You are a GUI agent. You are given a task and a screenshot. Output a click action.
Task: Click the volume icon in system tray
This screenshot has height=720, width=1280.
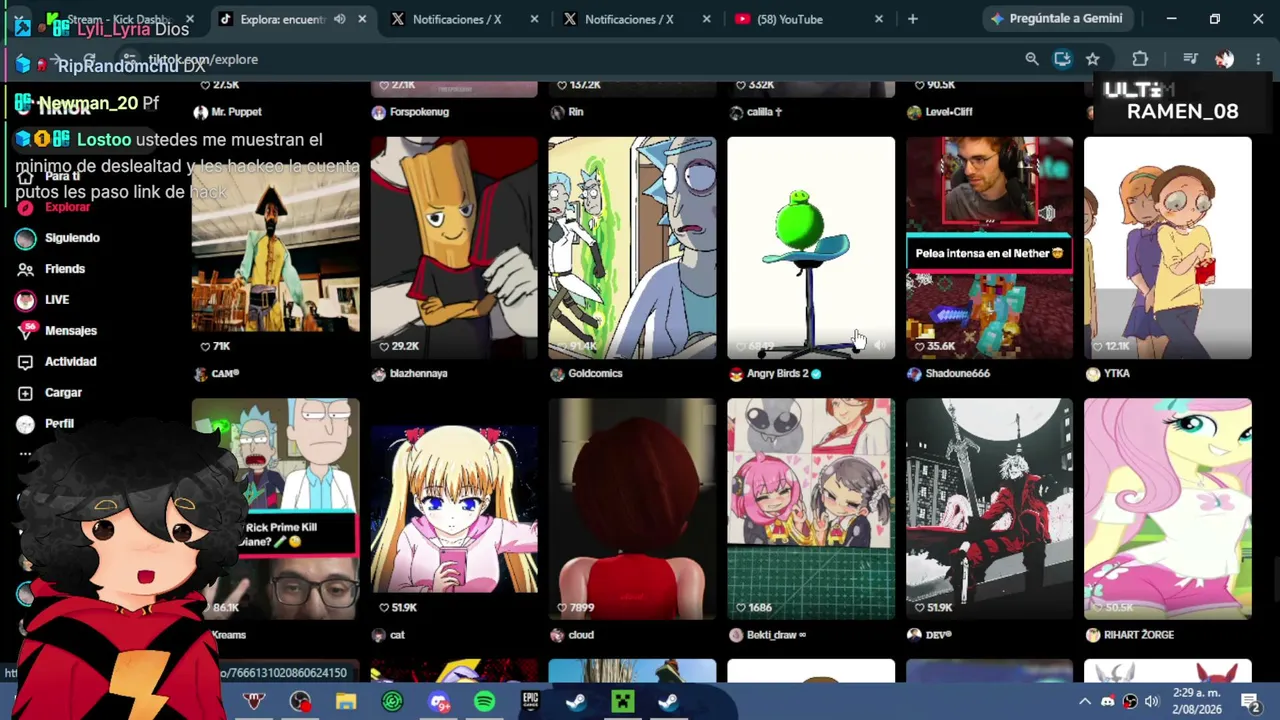[x=1151, y=702]
